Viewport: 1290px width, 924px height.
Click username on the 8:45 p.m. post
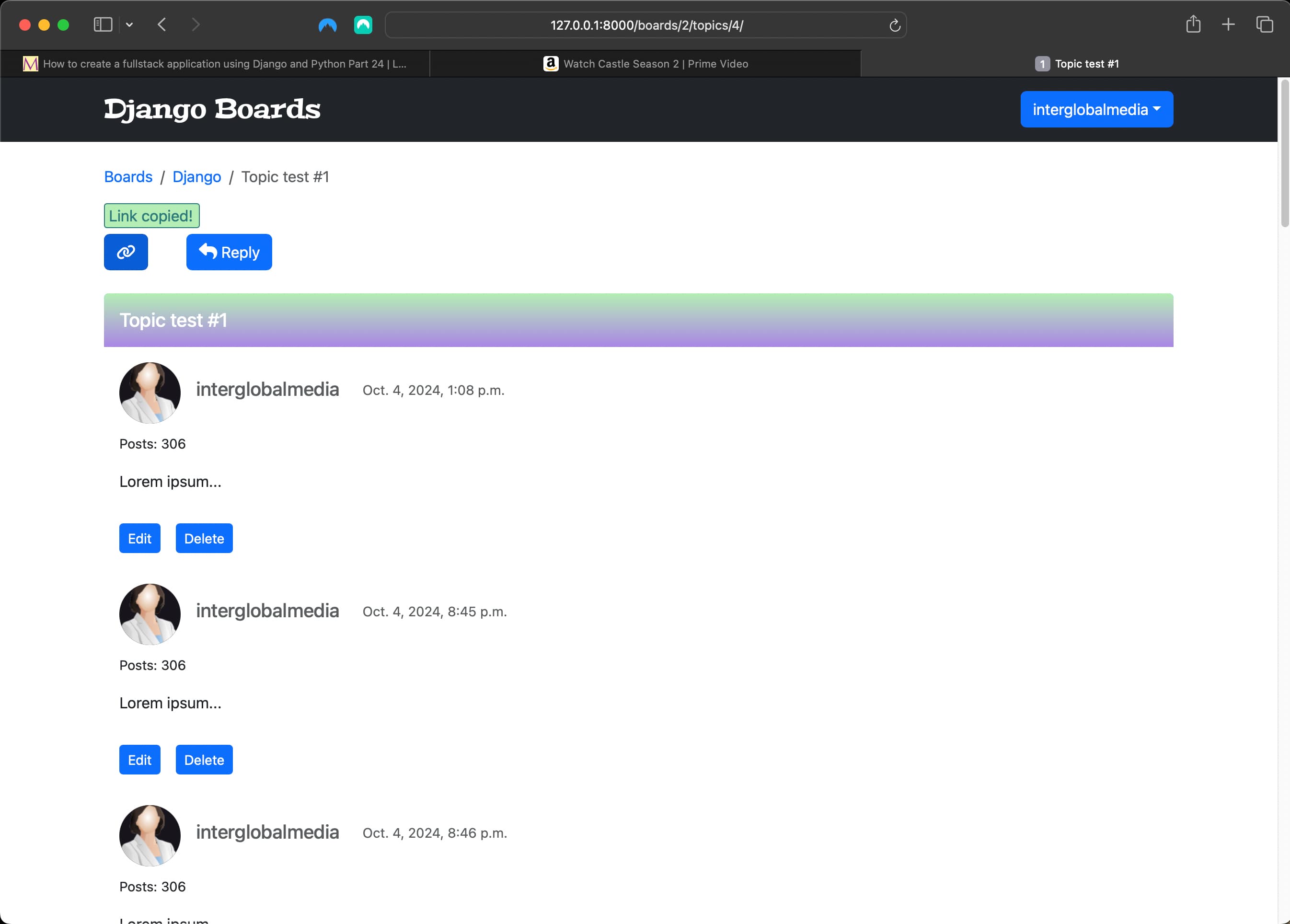pos(267,611)
